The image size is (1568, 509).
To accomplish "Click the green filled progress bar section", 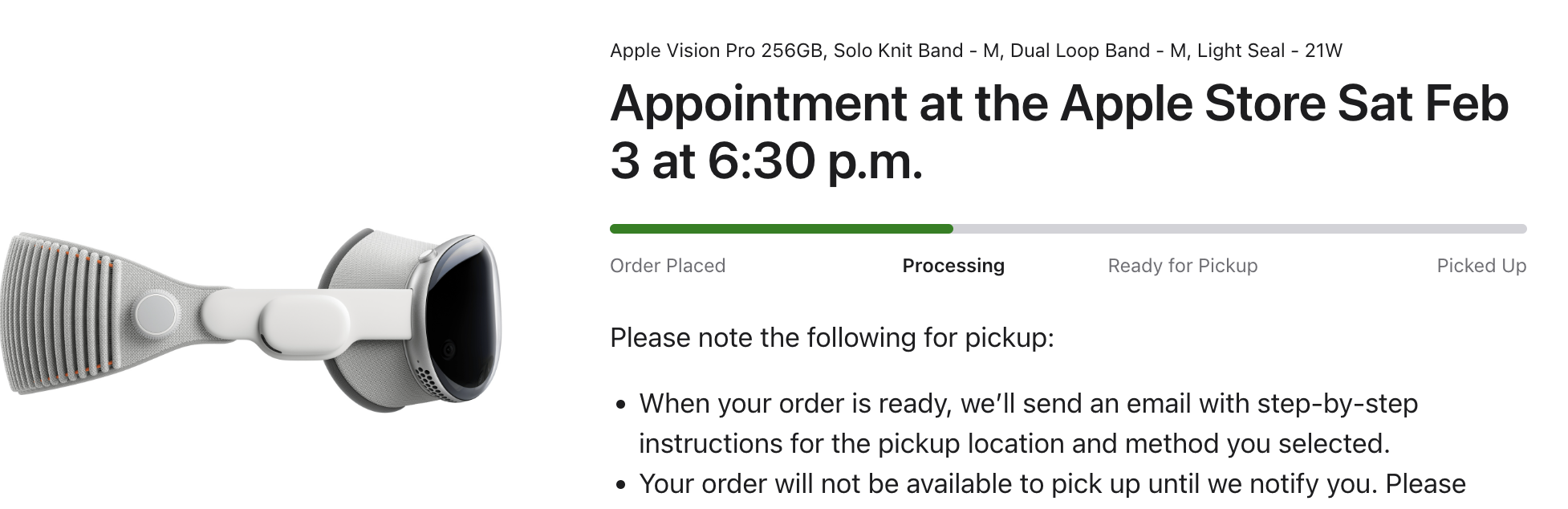I will point(782,229).
